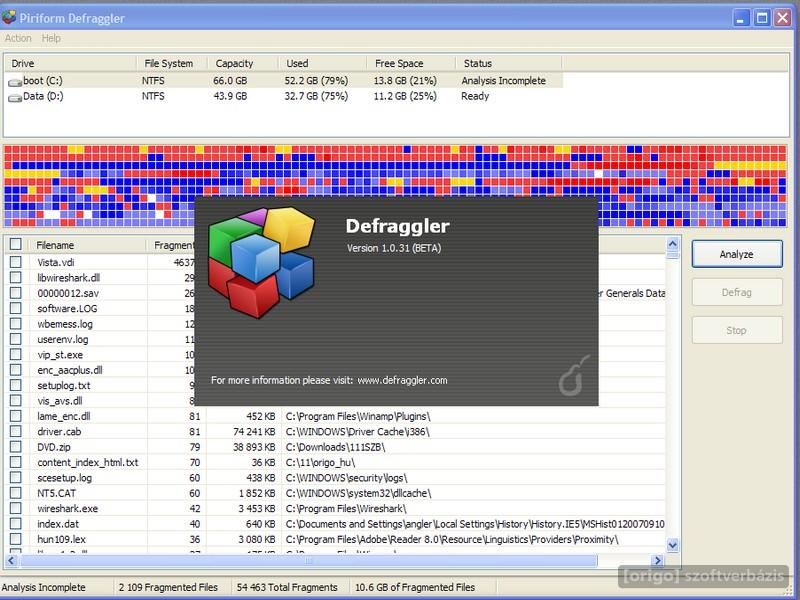Image resolution: width=800 pixels, height=600 pixels.
Task: Check the box for vip_st.exe
Action: 16,354
